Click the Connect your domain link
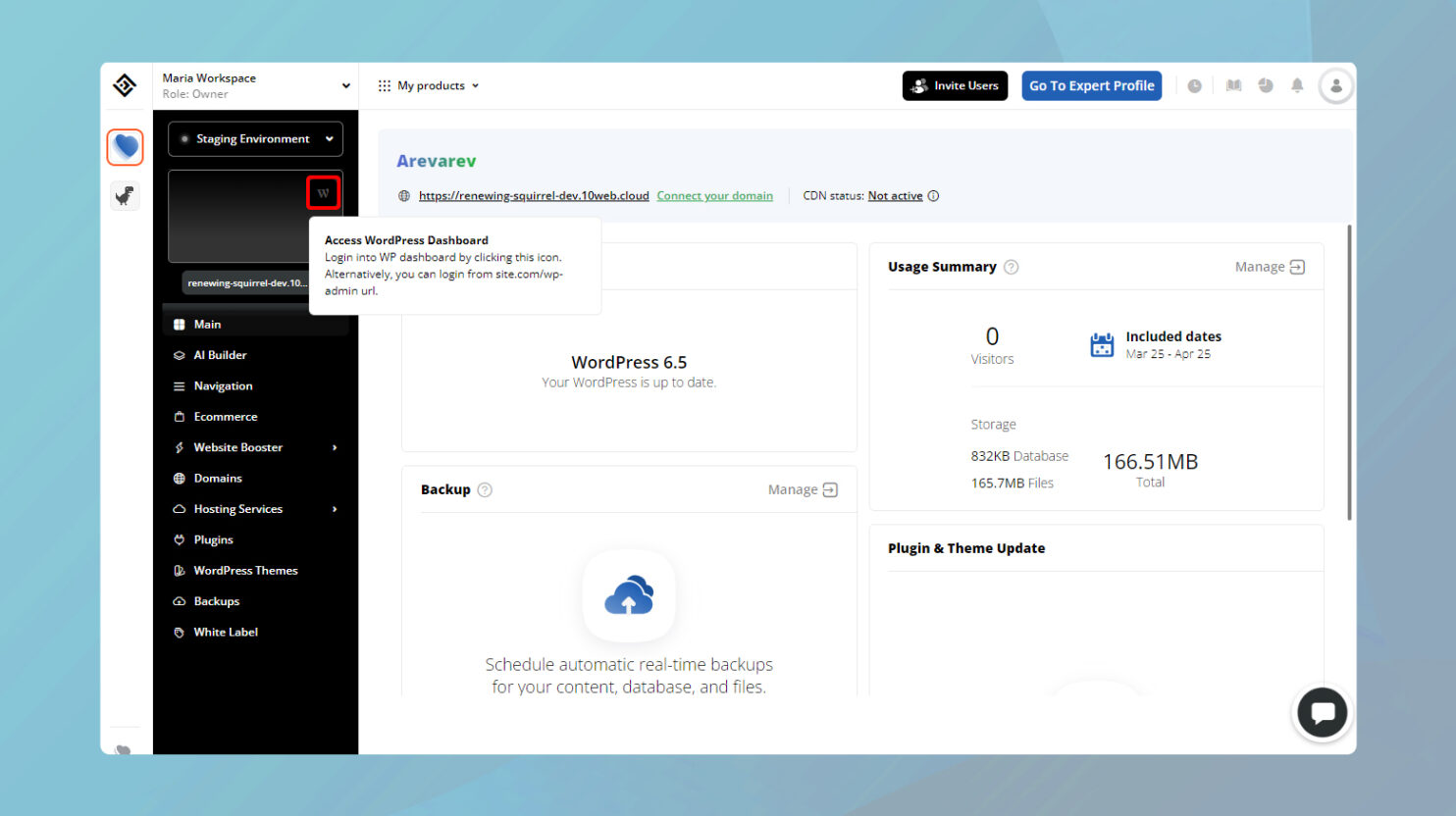This screenshot has width=1456, height=816. point(714,195)
